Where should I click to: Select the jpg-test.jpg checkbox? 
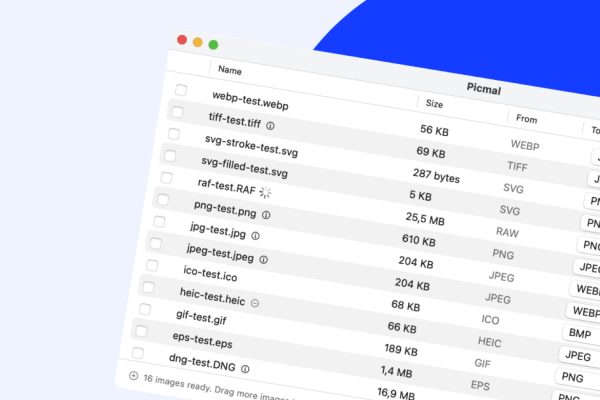[159, 221]
